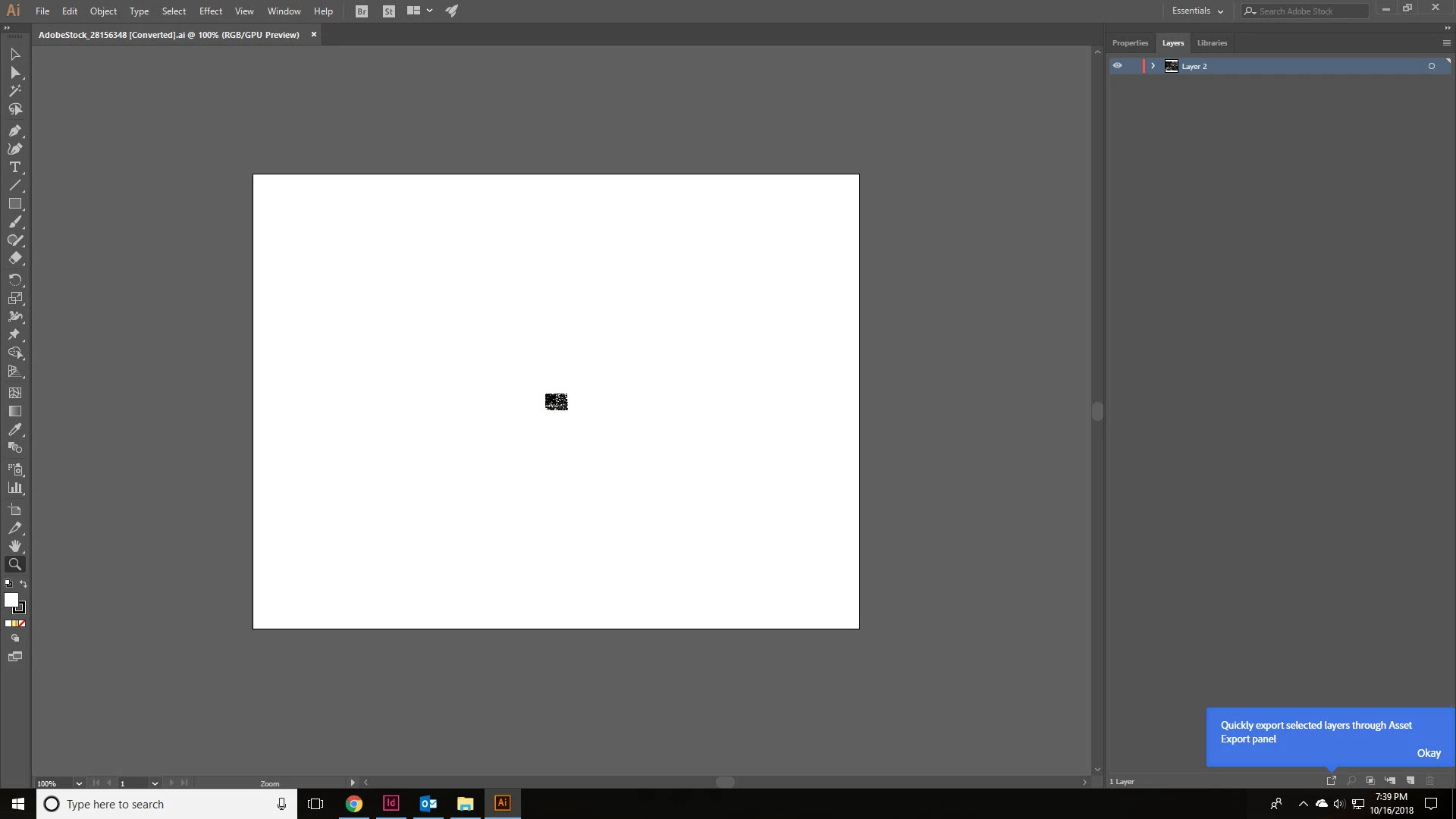1456x819 pixels.
Task: Open the Effect menu
Action: tap(210, 11)
